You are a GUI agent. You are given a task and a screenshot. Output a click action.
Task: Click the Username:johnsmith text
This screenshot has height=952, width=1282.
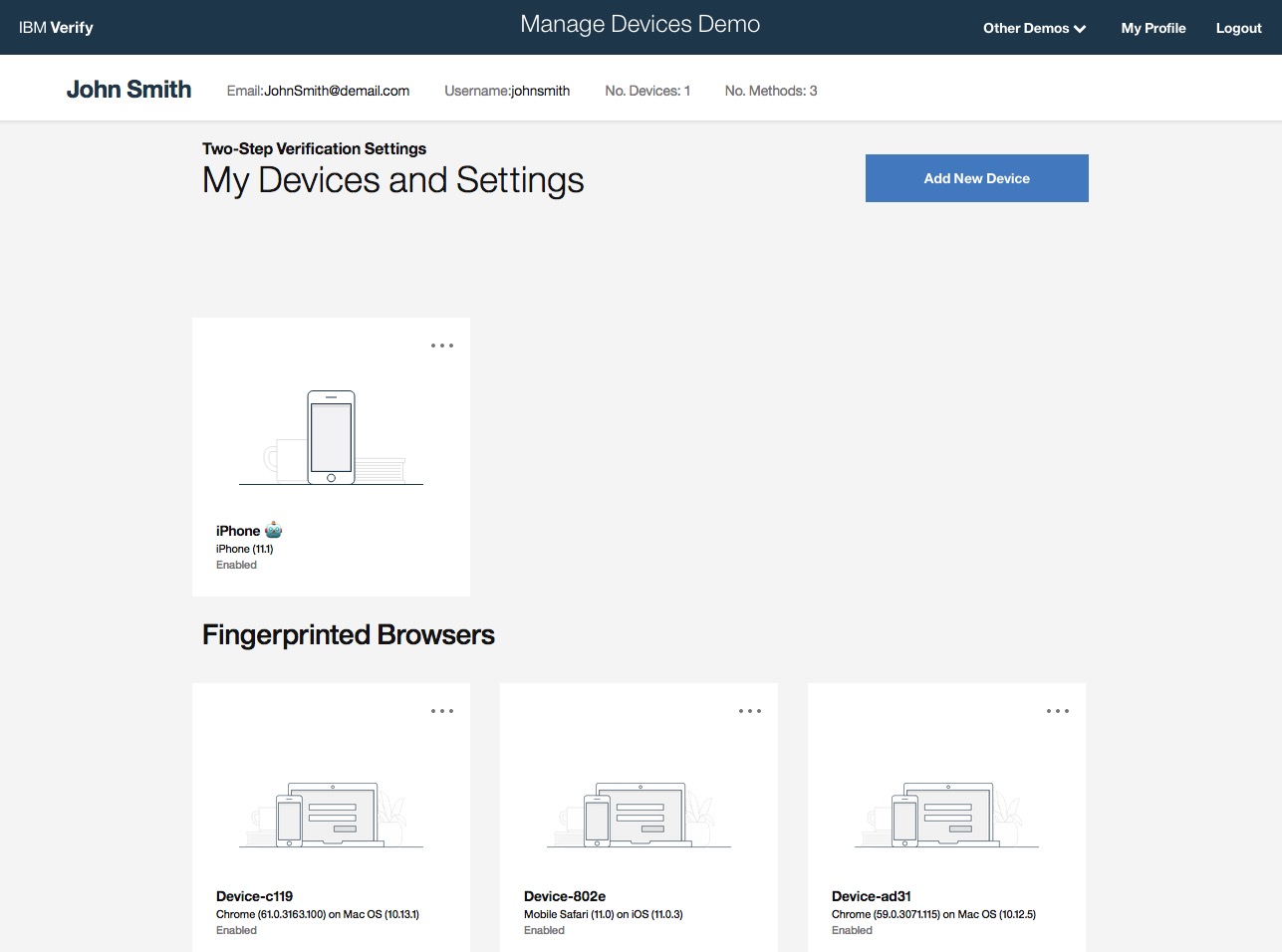click(507, 91)
